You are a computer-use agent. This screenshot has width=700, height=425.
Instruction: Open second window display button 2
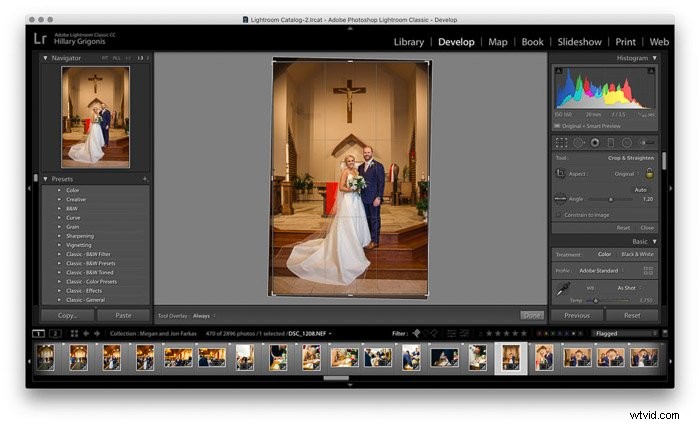(55, 333)
